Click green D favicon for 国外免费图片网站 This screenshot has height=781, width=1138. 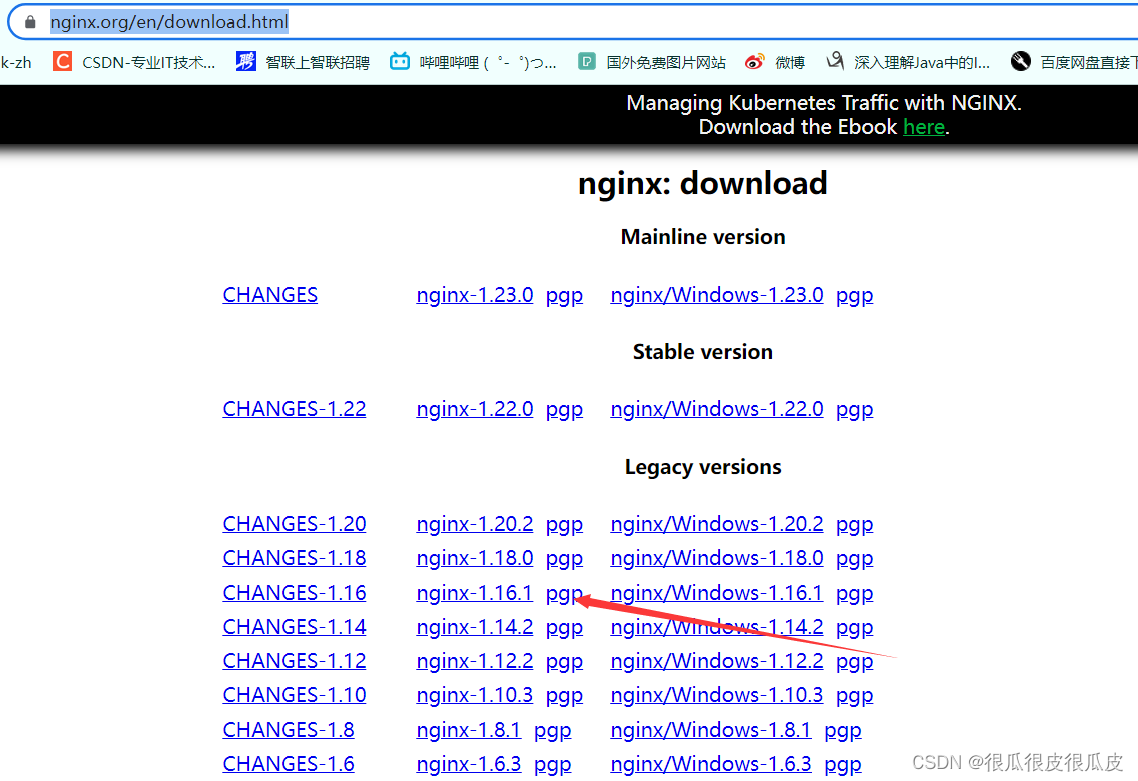tap(586, 61)
